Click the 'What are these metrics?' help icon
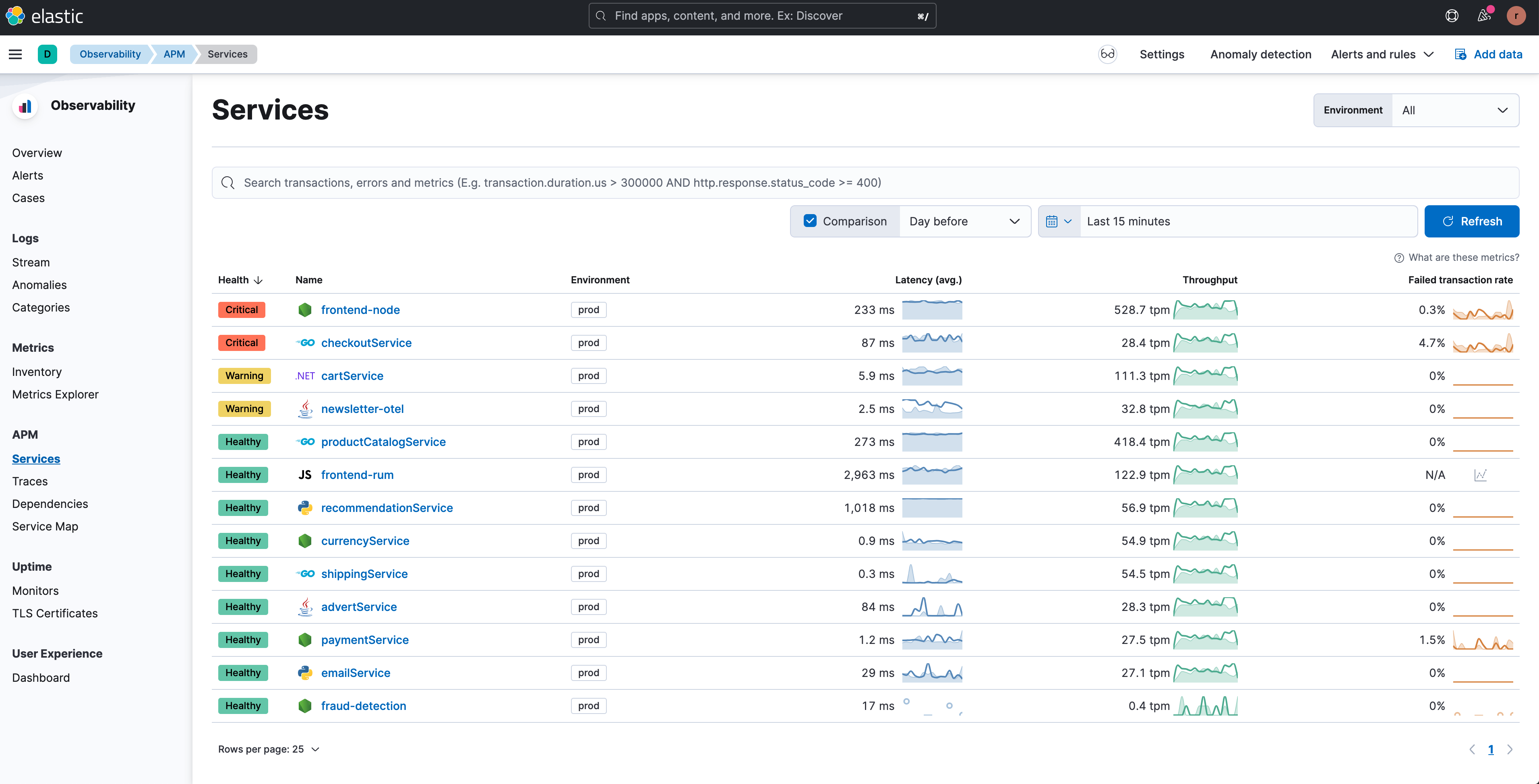This screenshot has width=1539, height=784. [1399, 258]
